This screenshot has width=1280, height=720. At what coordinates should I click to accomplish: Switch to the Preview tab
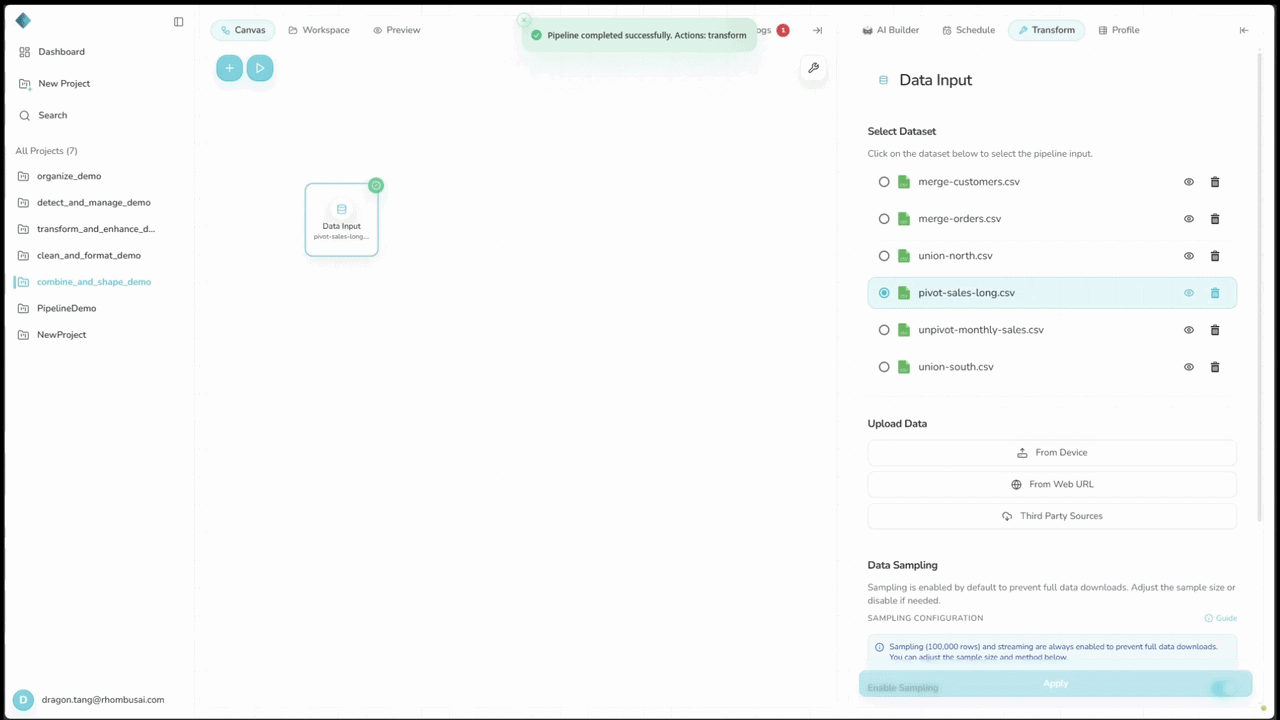point(397,30)
